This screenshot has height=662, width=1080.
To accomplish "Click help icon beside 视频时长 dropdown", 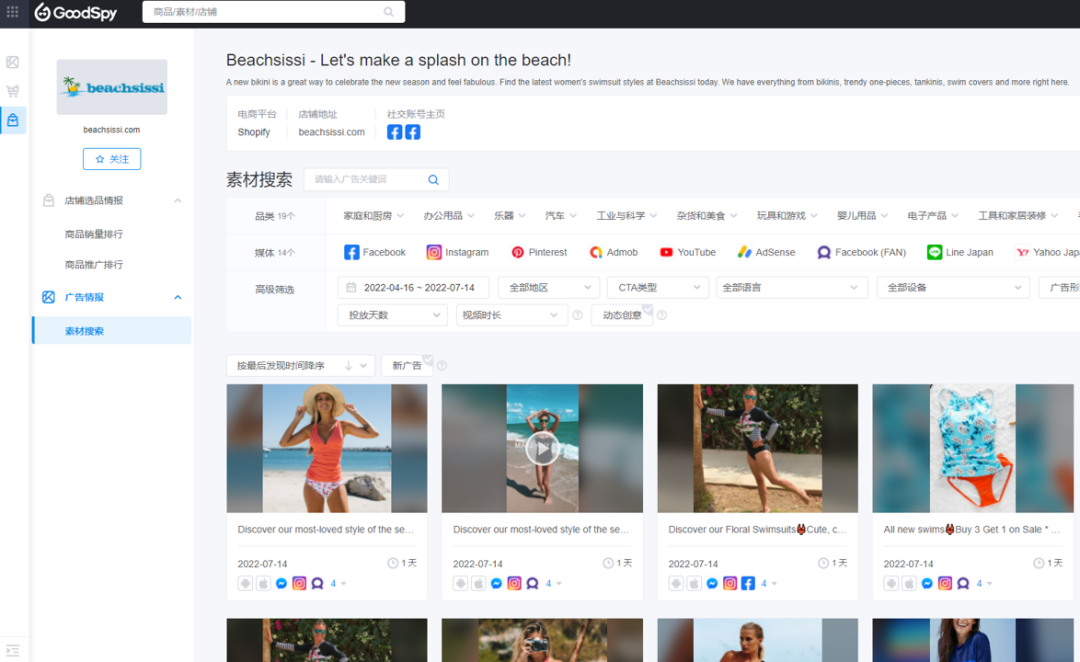I will 577,316.
